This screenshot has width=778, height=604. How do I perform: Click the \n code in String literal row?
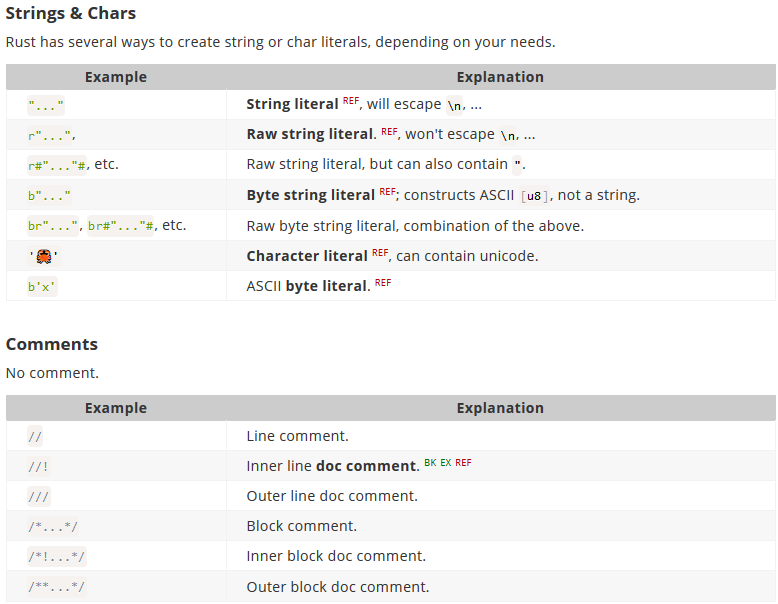pyautogui.click(x=454, y=106)
